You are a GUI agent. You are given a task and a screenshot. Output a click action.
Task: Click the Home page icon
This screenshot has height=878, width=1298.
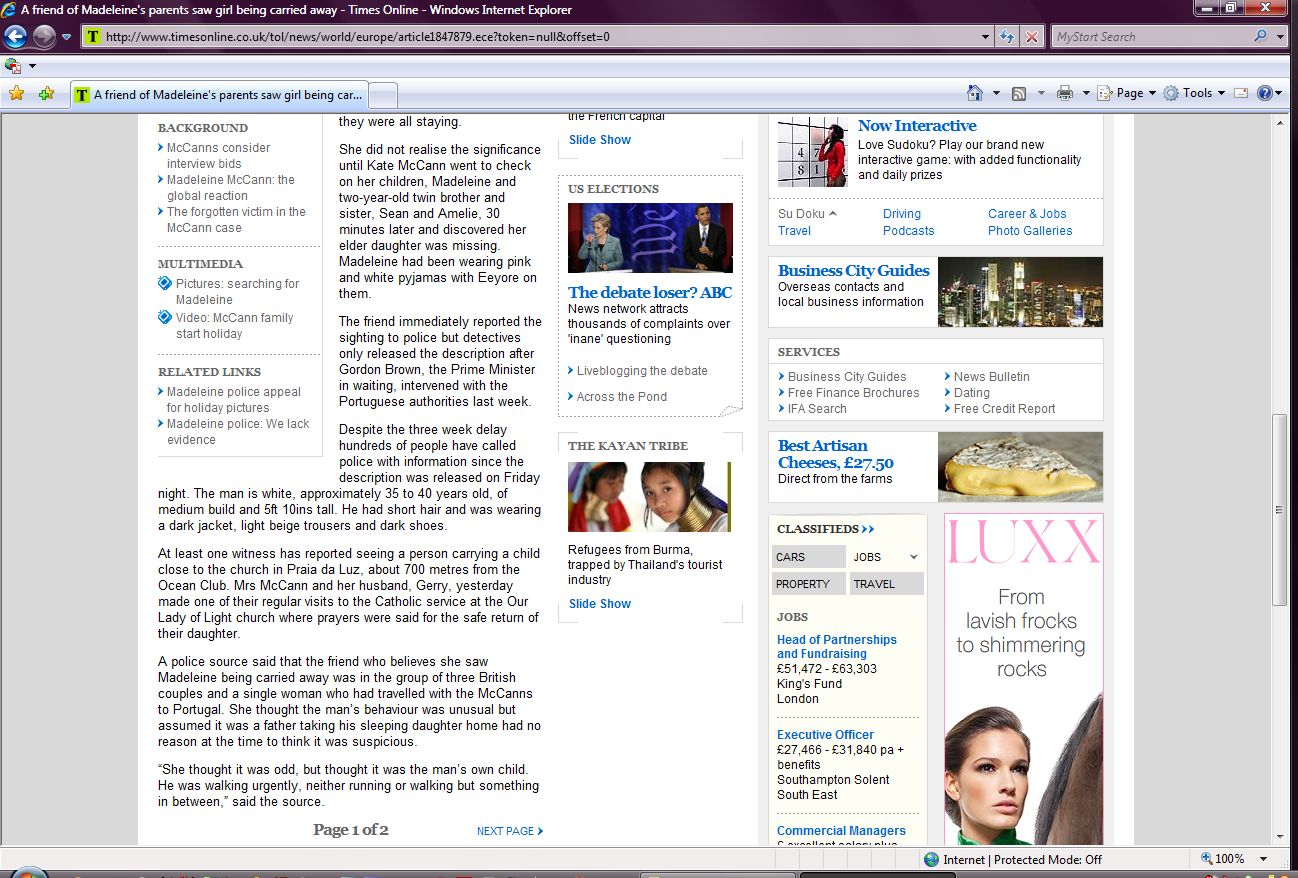click(x=975, y=93)
